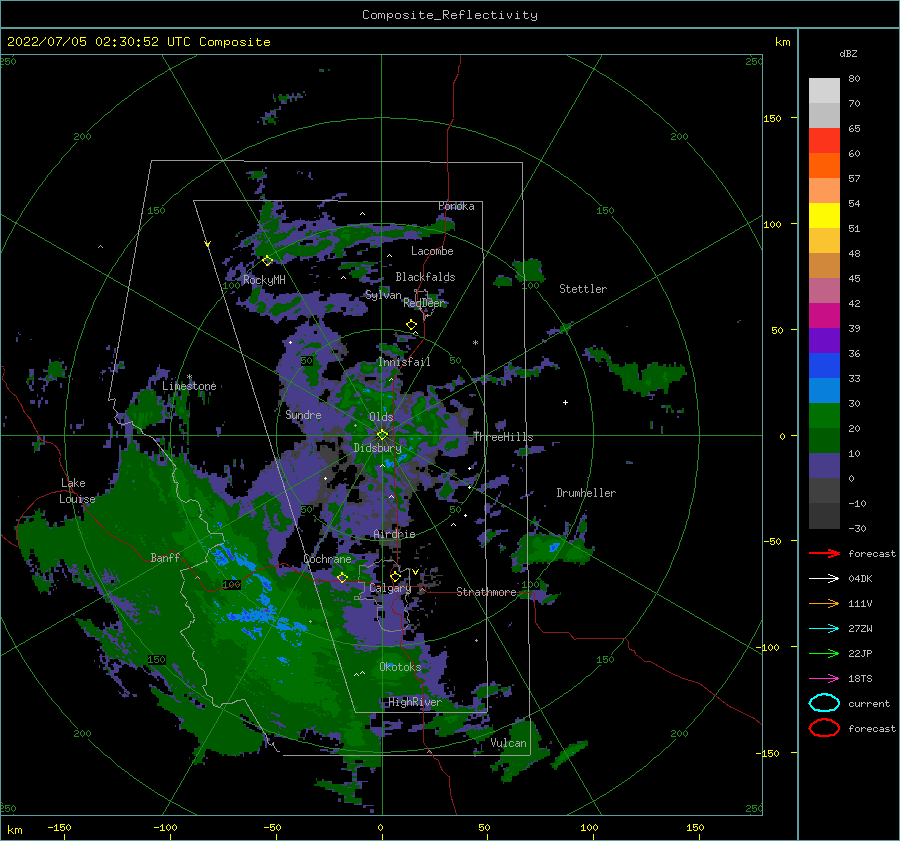
Task: Click the white 04DK arrow in legend
Action: (824, 578)
